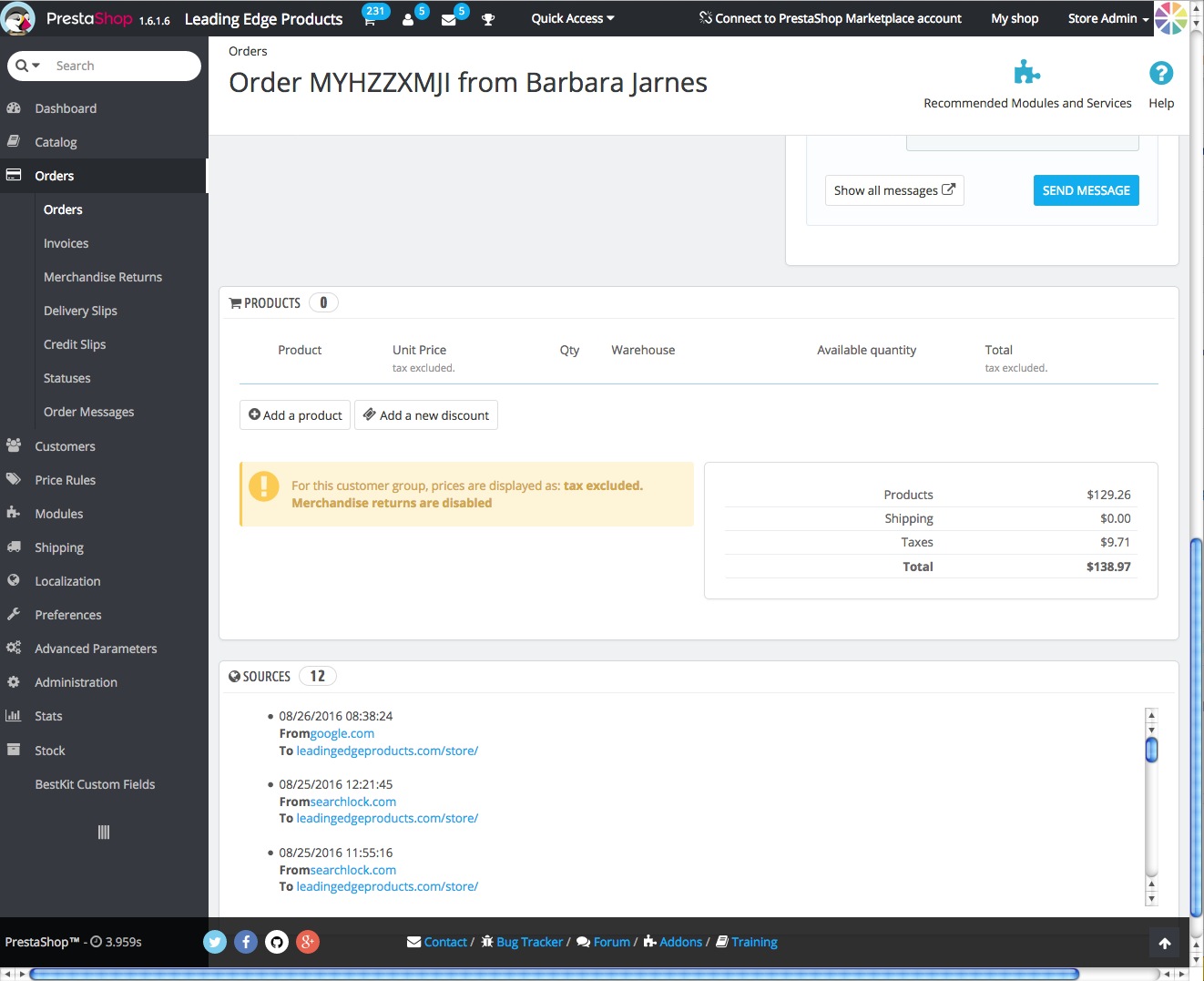
Task: Open the Training footer link
Action: [x=747, y=942]
